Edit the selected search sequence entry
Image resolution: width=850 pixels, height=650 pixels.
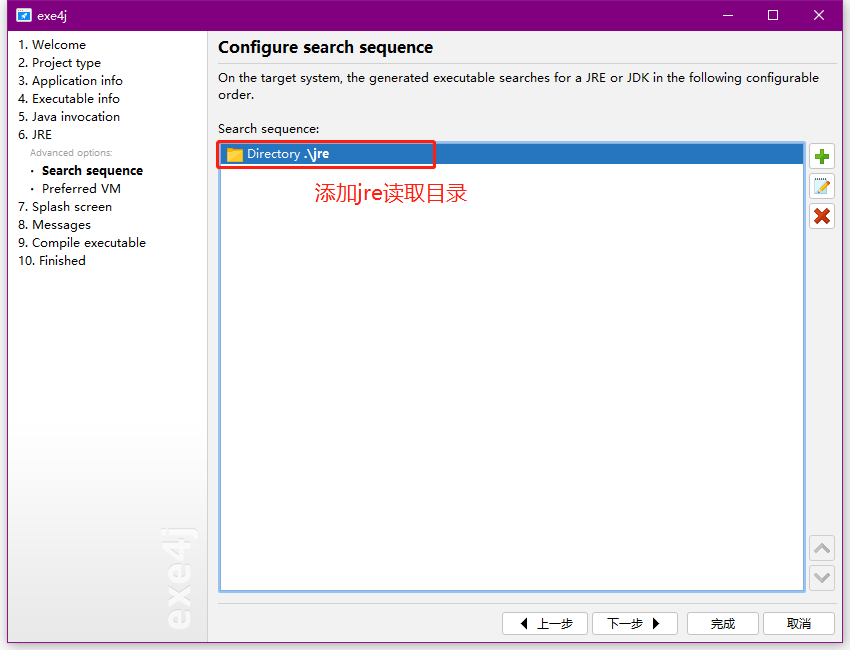(822, 186)
